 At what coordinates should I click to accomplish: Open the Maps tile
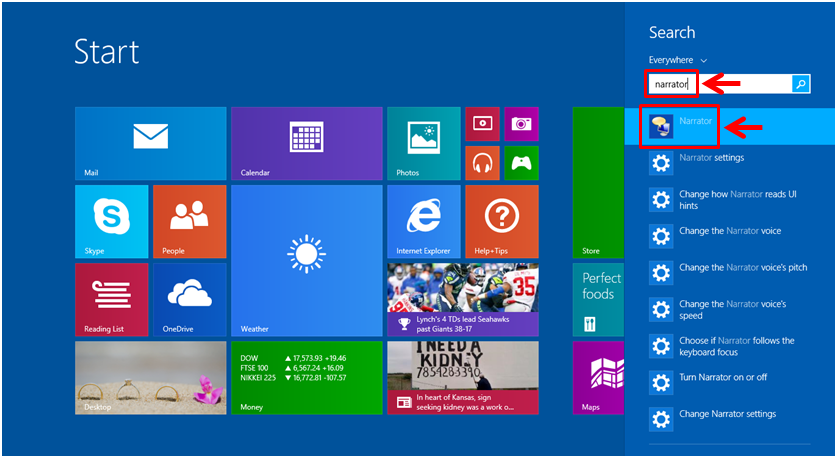tap(598, 378)
